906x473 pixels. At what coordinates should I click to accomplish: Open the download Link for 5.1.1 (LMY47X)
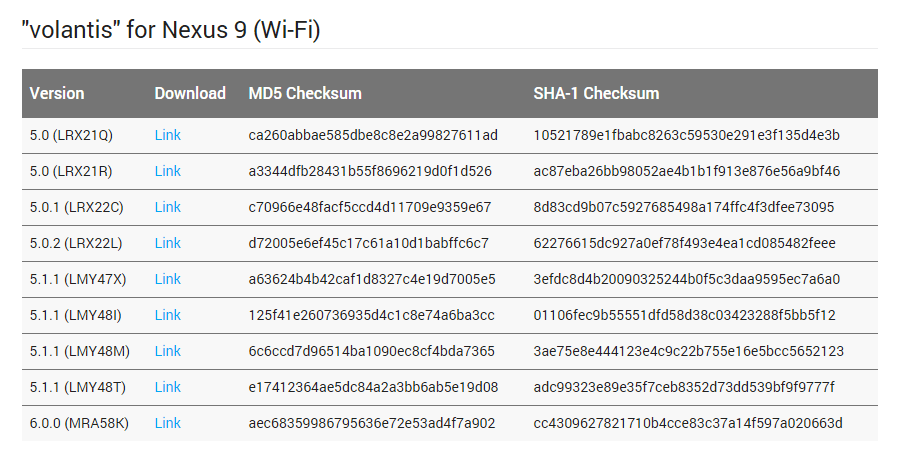[168, 279]
